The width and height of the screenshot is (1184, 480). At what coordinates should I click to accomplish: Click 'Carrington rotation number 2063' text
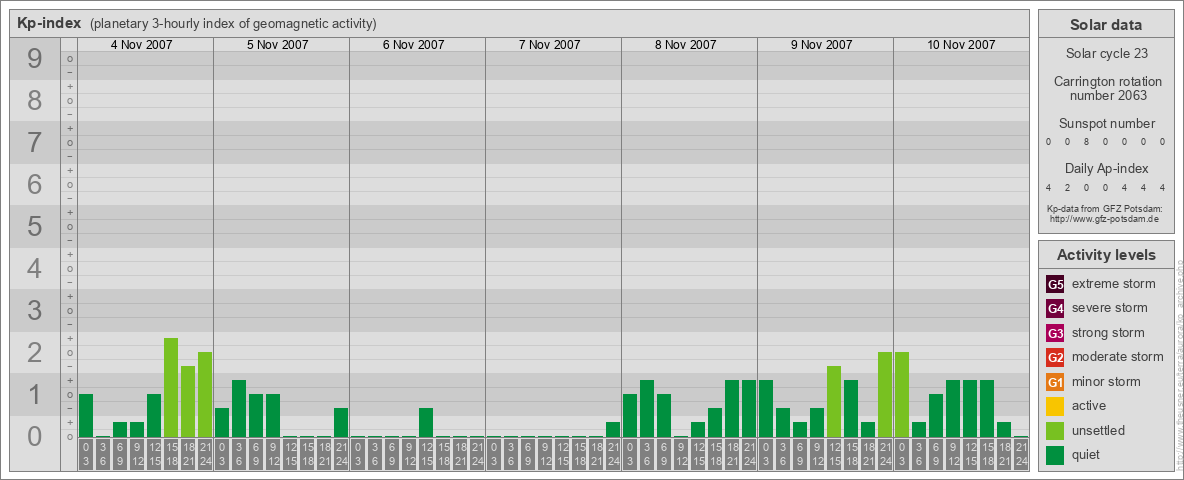tap(1108, 88)
